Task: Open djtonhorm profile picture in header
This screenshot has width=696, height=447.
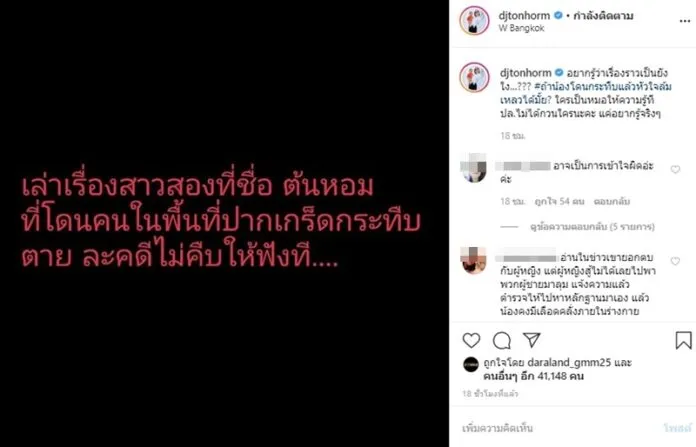Action: [475, 20]
